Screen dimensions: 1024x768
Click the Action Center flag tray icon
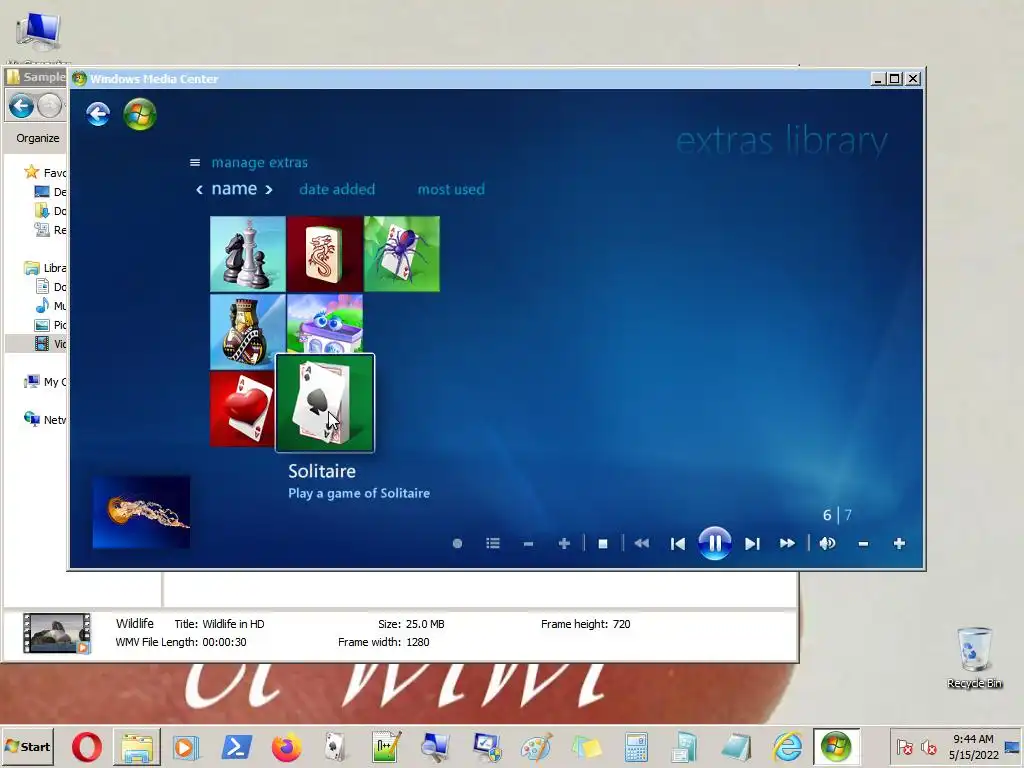tap(904, 746)
